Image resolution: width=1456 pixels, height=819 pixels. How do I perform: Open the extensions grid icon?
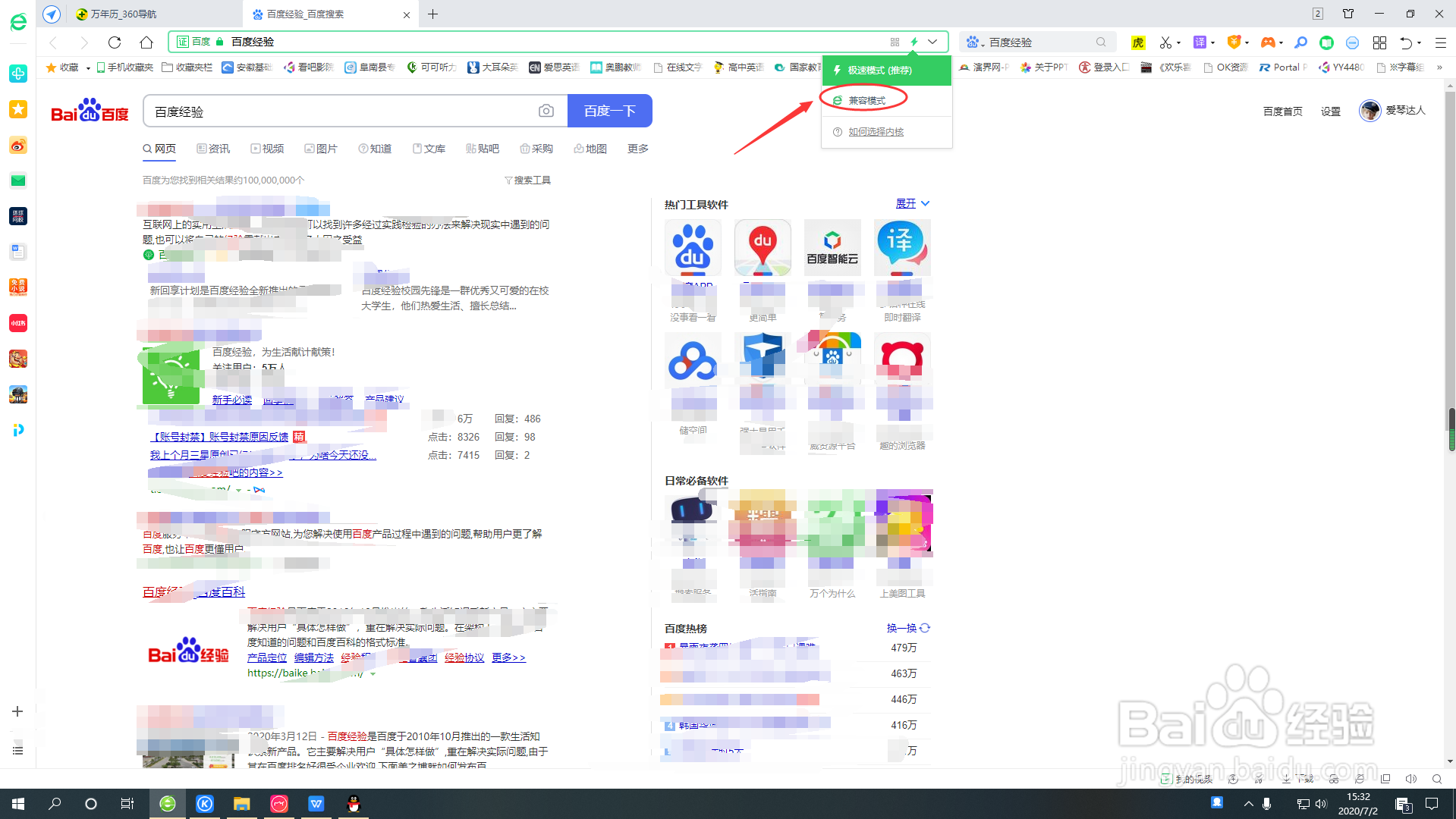[x=1379, y=42]
